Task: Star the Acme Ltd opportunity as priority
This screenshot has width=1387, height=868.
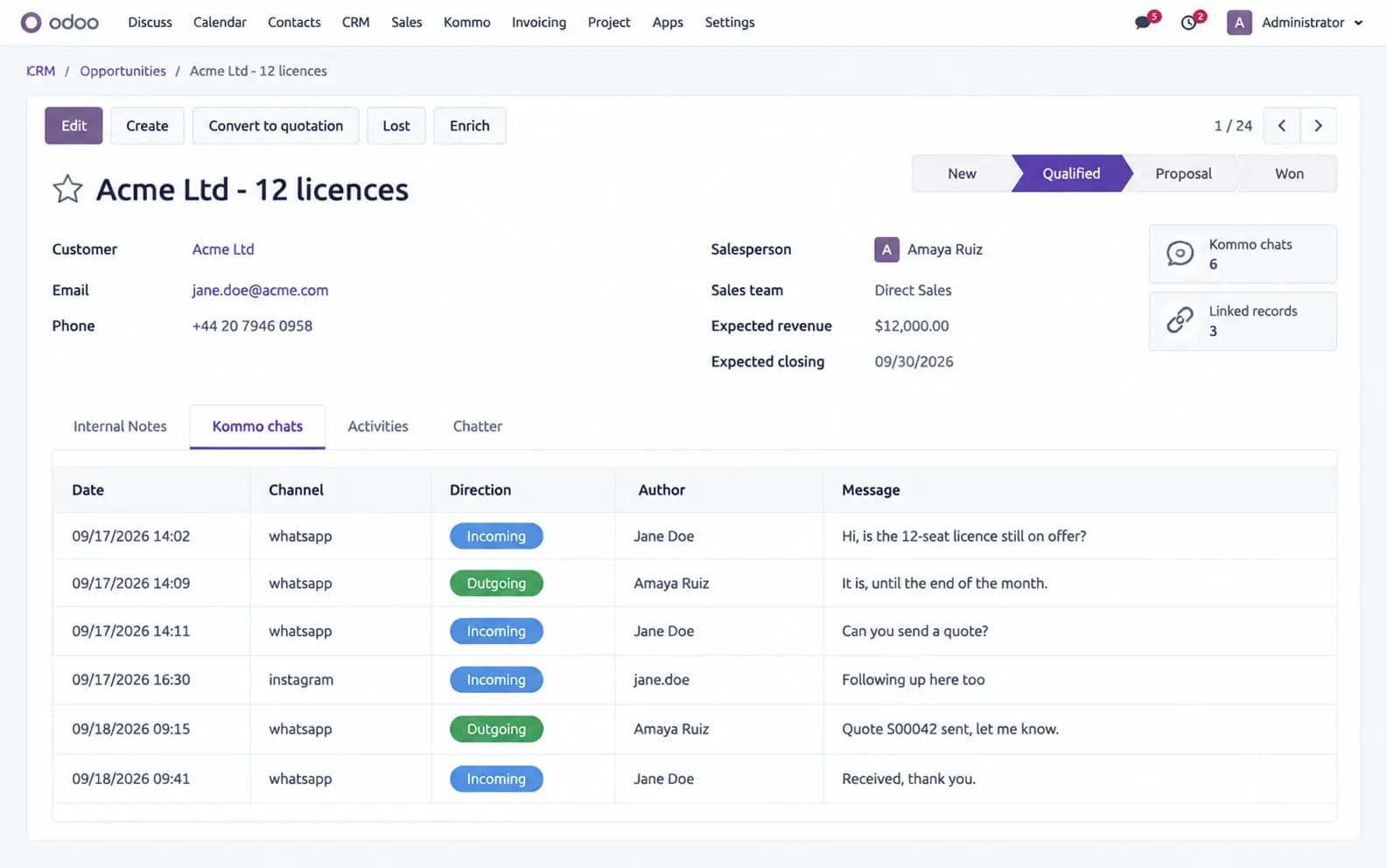Action: [67, 189]
